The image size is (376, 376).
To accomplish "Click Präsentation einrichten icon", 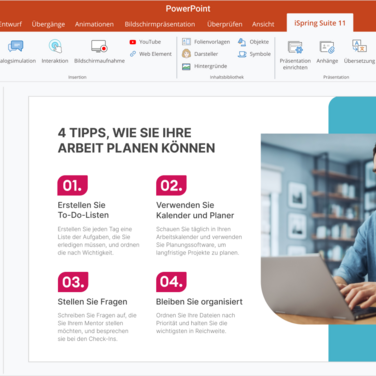I will click(x=295, y=47).
